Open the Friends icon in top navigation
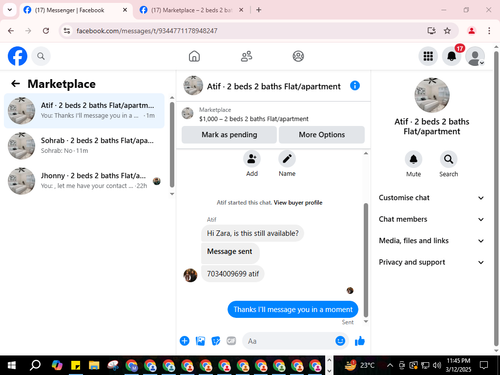 (x=246, y=56)
